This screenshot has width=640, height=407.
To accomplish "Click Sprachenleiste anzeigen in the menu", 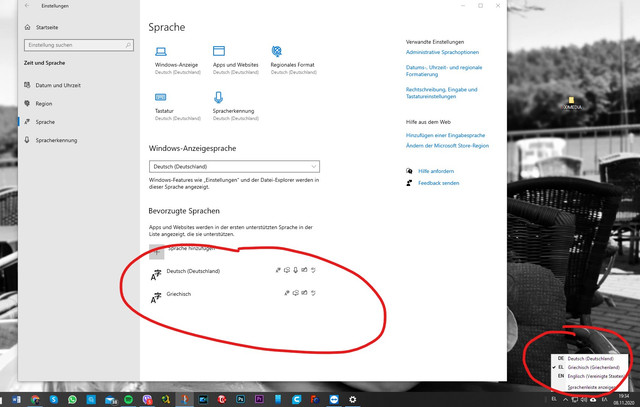I will [x=591, y=387].
